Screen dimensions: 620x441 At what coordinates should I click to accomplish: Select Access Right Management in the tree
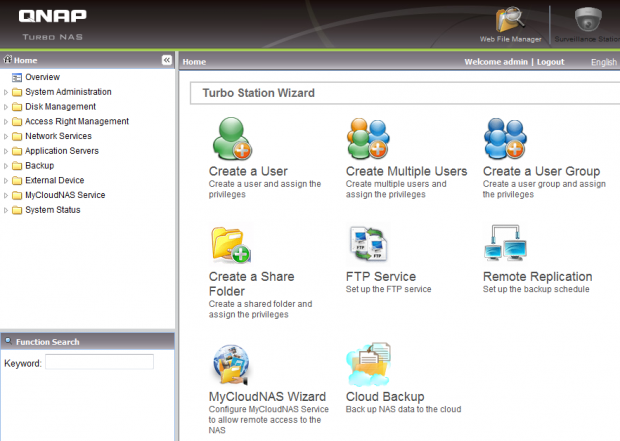(77, 121)
